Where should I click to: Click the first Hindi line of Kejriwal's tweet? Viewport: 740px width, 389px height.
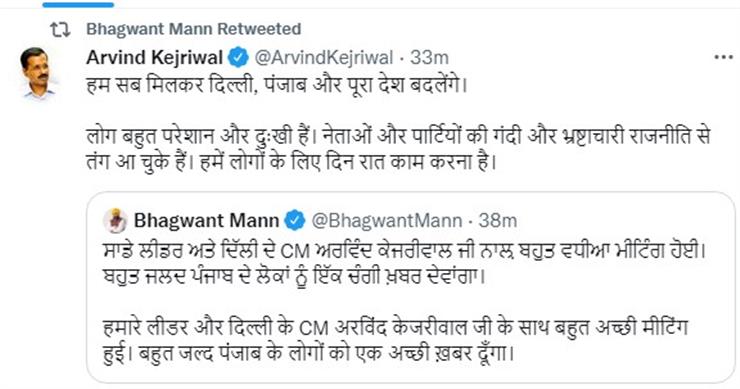[277, 86]
